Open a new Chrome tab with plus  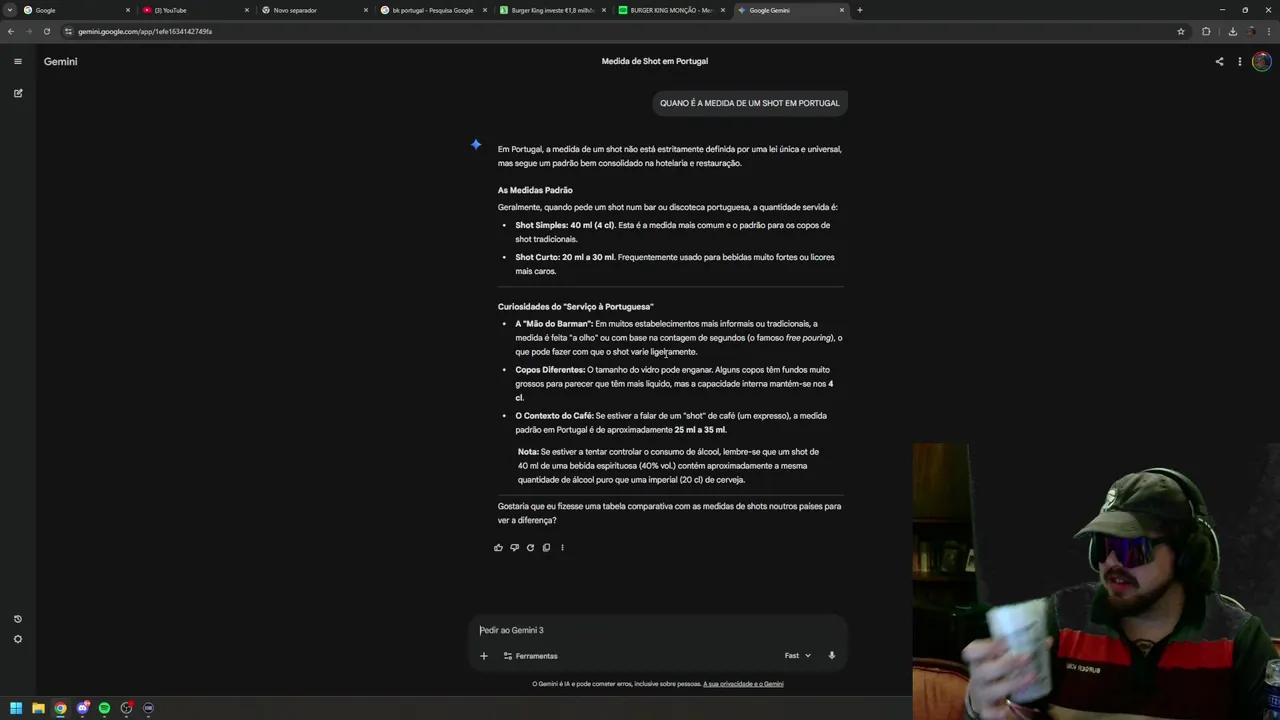pos(860,10)
